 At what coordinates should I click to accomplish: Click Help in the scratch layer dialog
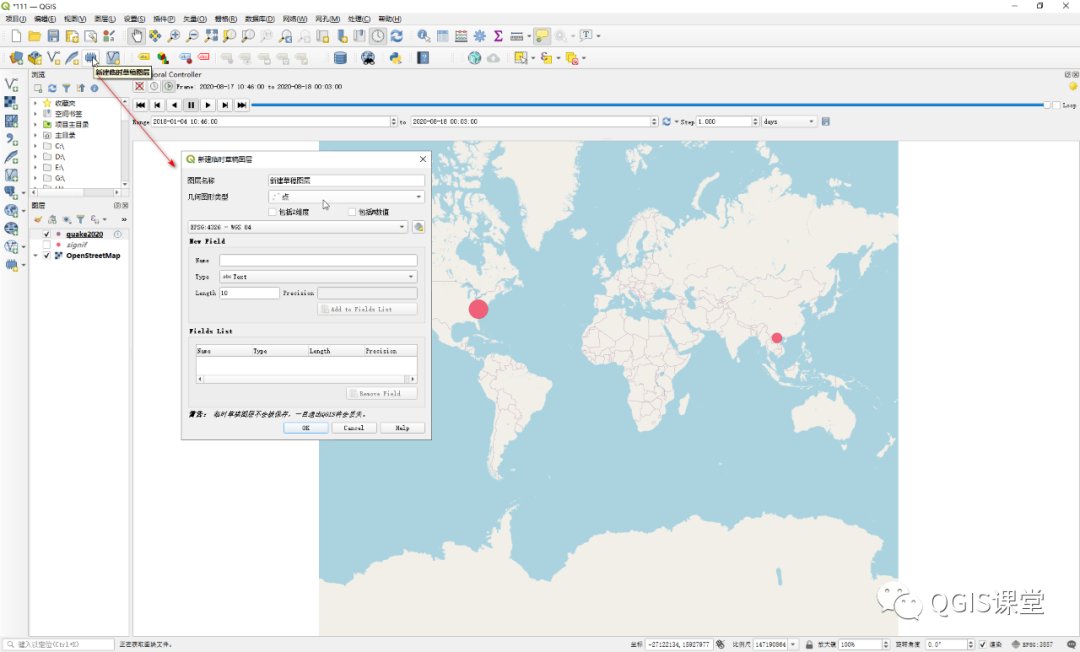[402, 428]
